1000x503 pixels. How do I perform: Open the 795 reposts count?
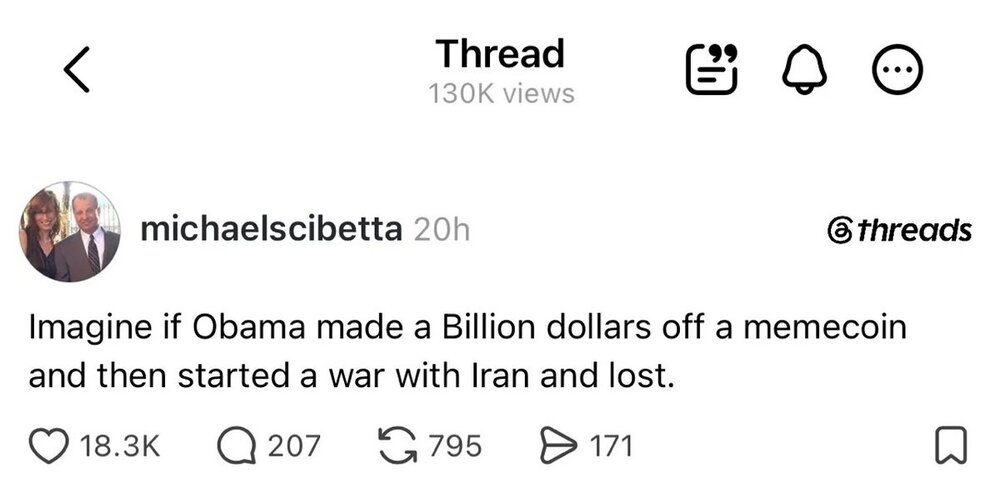tap(455, 446)
